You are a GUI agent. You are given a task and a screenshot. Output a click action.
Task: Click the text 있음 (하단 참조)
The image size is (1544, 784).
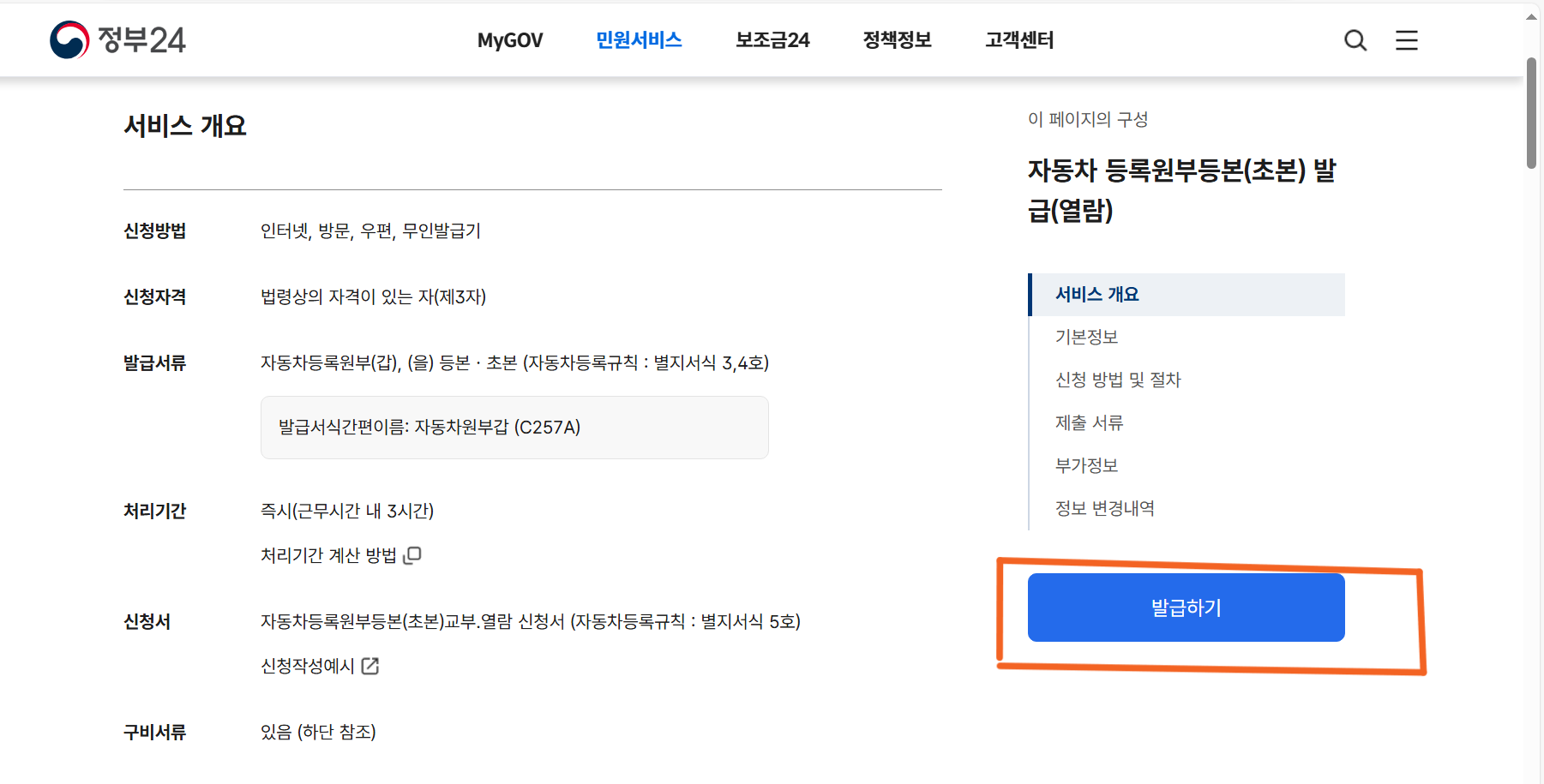click(x=318, y=733)
